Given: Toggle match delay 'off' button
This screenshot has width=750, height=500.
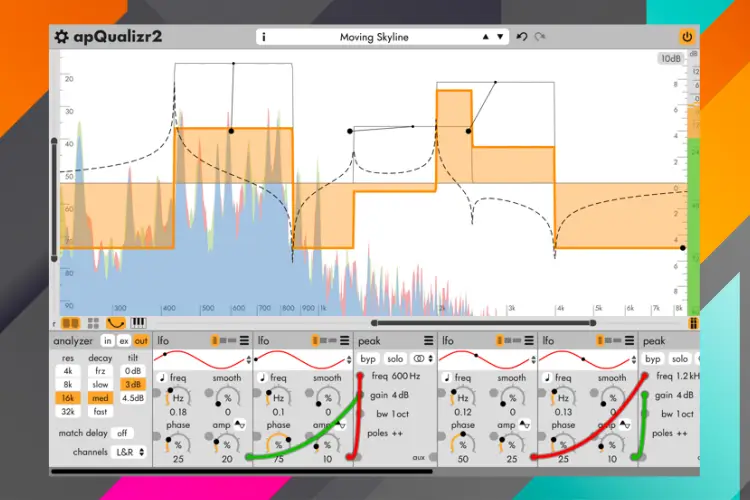Looking at the screenshot, I should coord(122,433).
